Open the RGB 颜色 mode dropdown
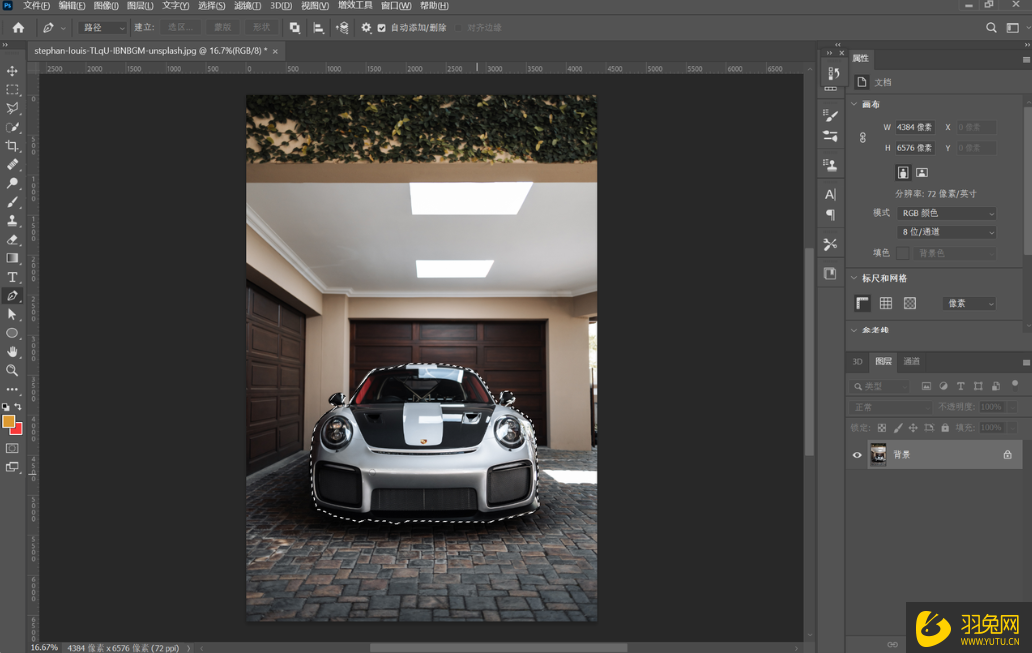The image size is (1032, 653). [x=946, y=213]
